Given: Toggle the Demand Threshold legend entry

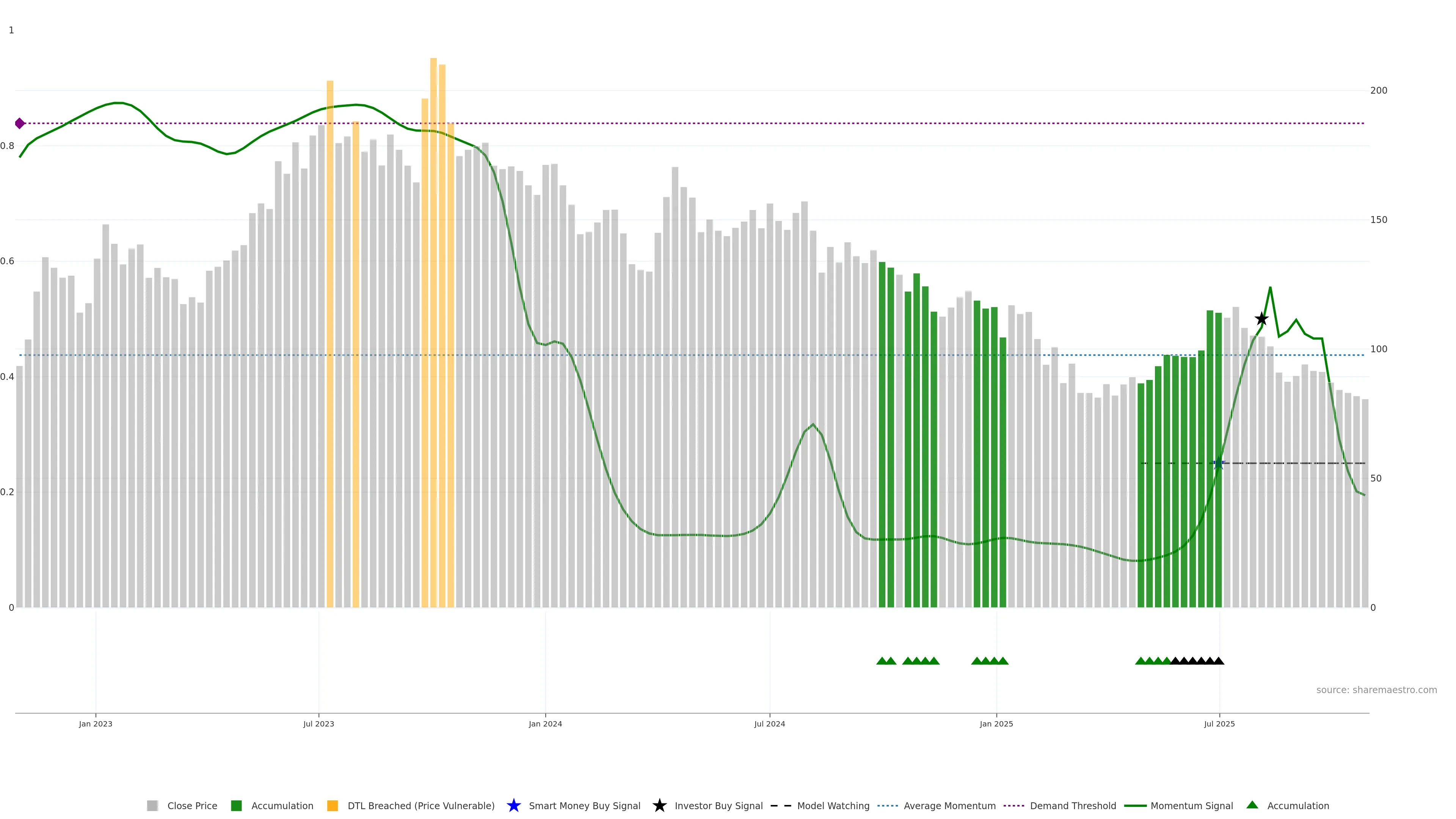Looking at the screenshot, I should point(1073,806).
